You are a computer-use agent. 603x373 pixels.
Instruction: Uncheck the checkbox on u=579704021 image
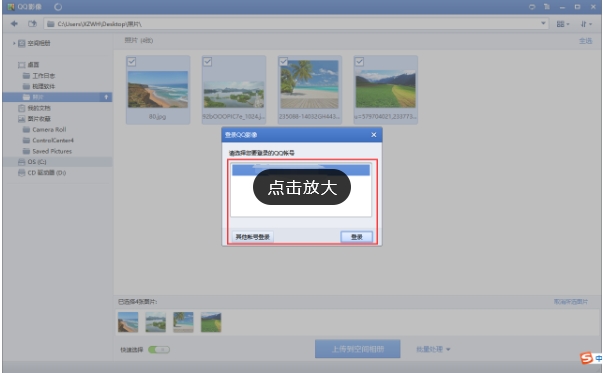359,62
